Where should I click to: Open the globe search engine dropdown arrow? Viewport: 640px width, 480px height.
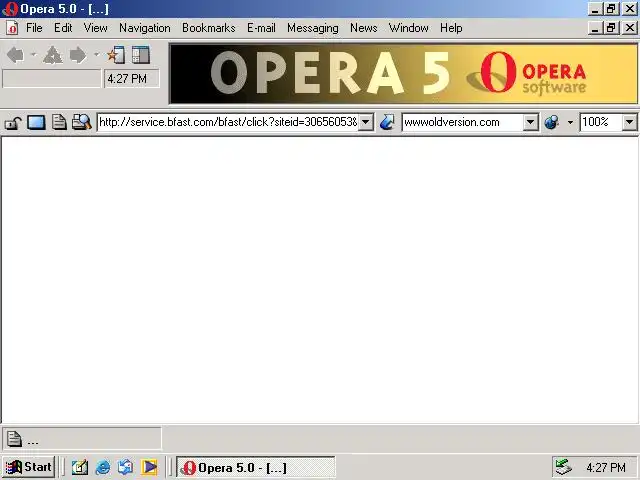(570, 122)
